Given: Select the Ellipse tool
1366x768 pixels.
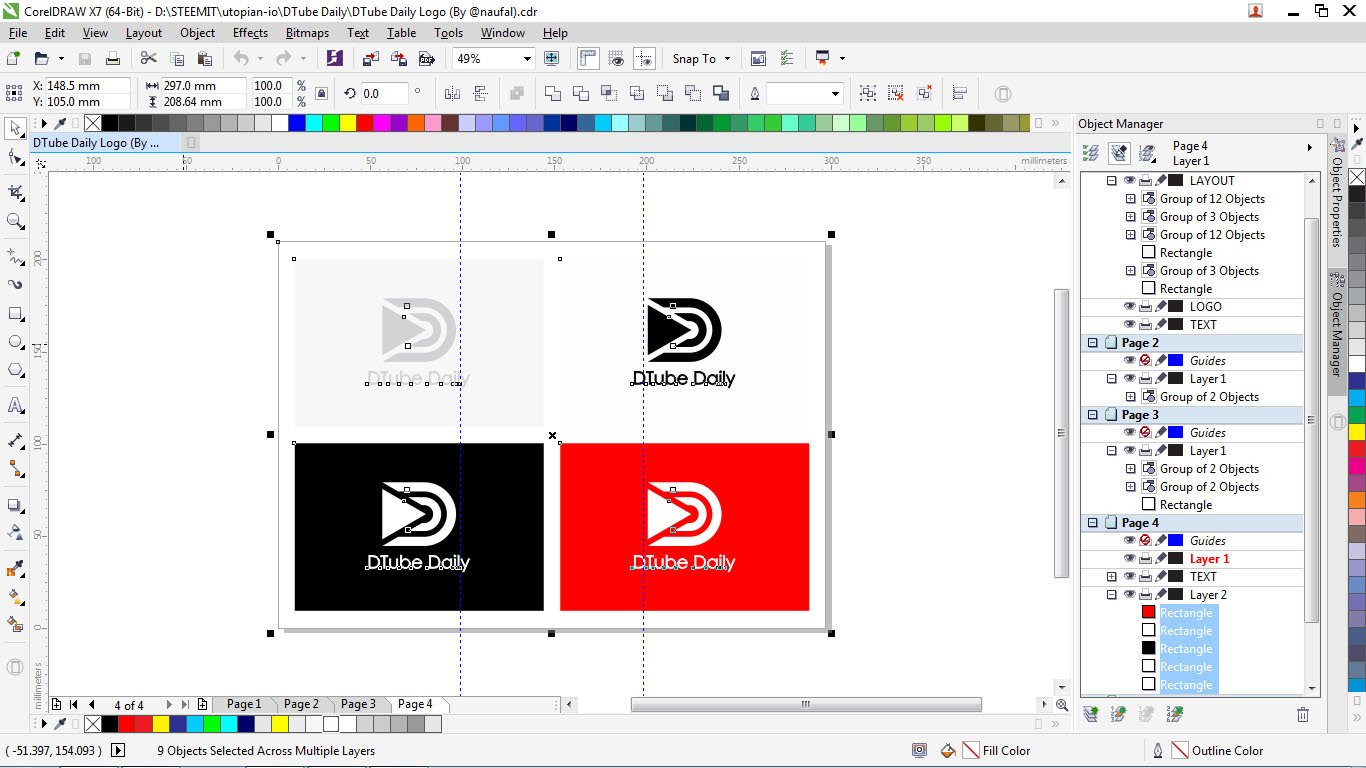Looking at the screenshot, I should pyautogui.click(x=15, y=341).
